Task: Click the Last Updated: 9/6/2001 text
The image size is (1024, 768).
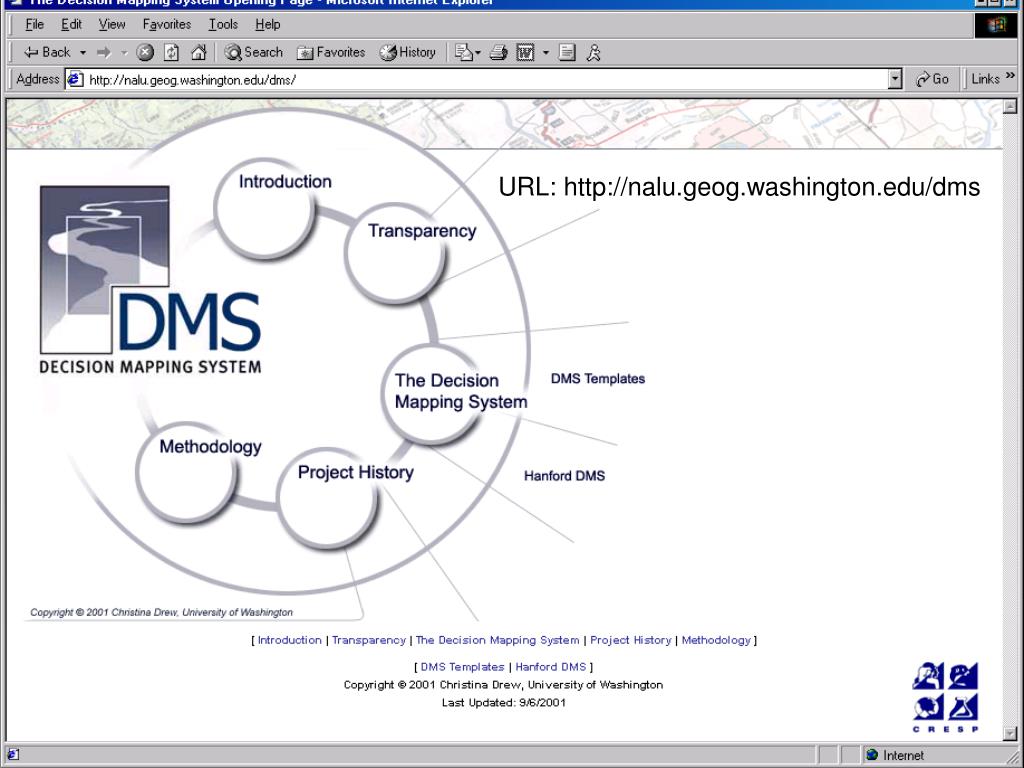Action: click(x=504, y=703)
